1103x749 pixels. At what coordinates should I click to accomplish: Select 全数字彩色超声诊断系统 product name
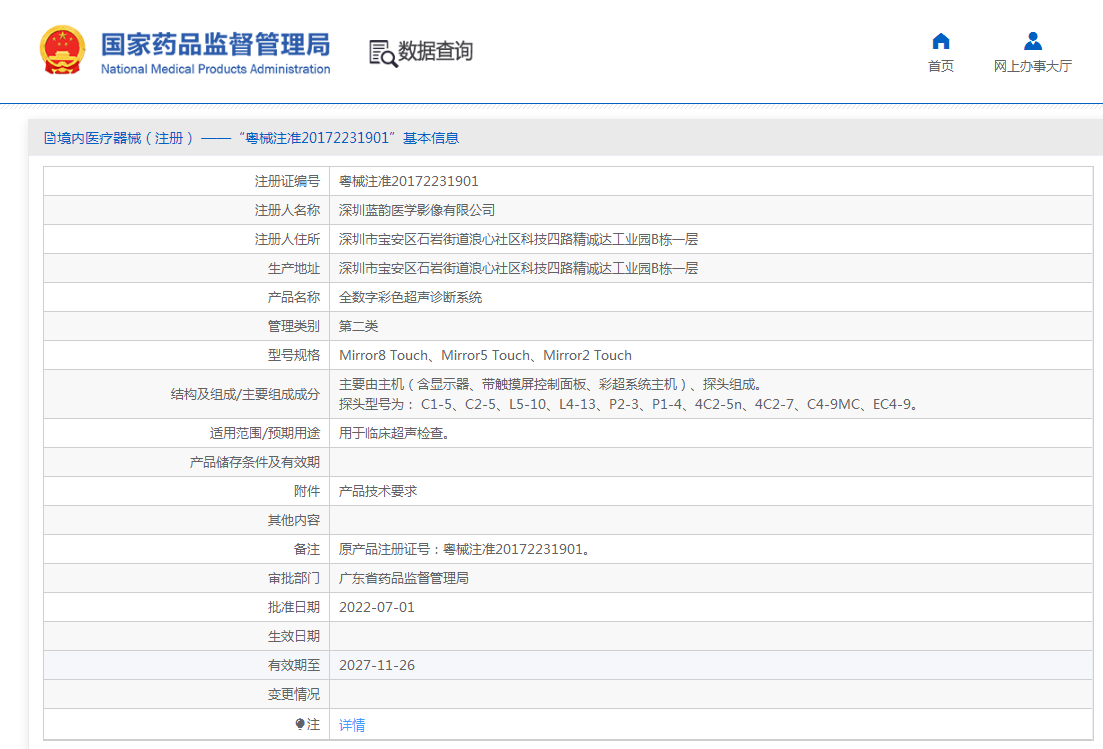[411, 297]
